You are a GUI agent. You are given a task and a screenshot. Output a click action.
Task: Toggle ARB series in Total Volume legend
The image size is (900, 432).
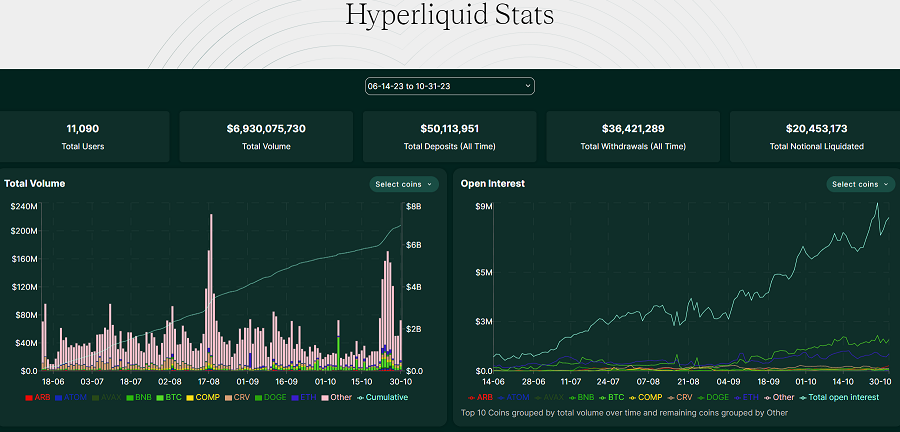pyautogui.click(x=38, y=397)
